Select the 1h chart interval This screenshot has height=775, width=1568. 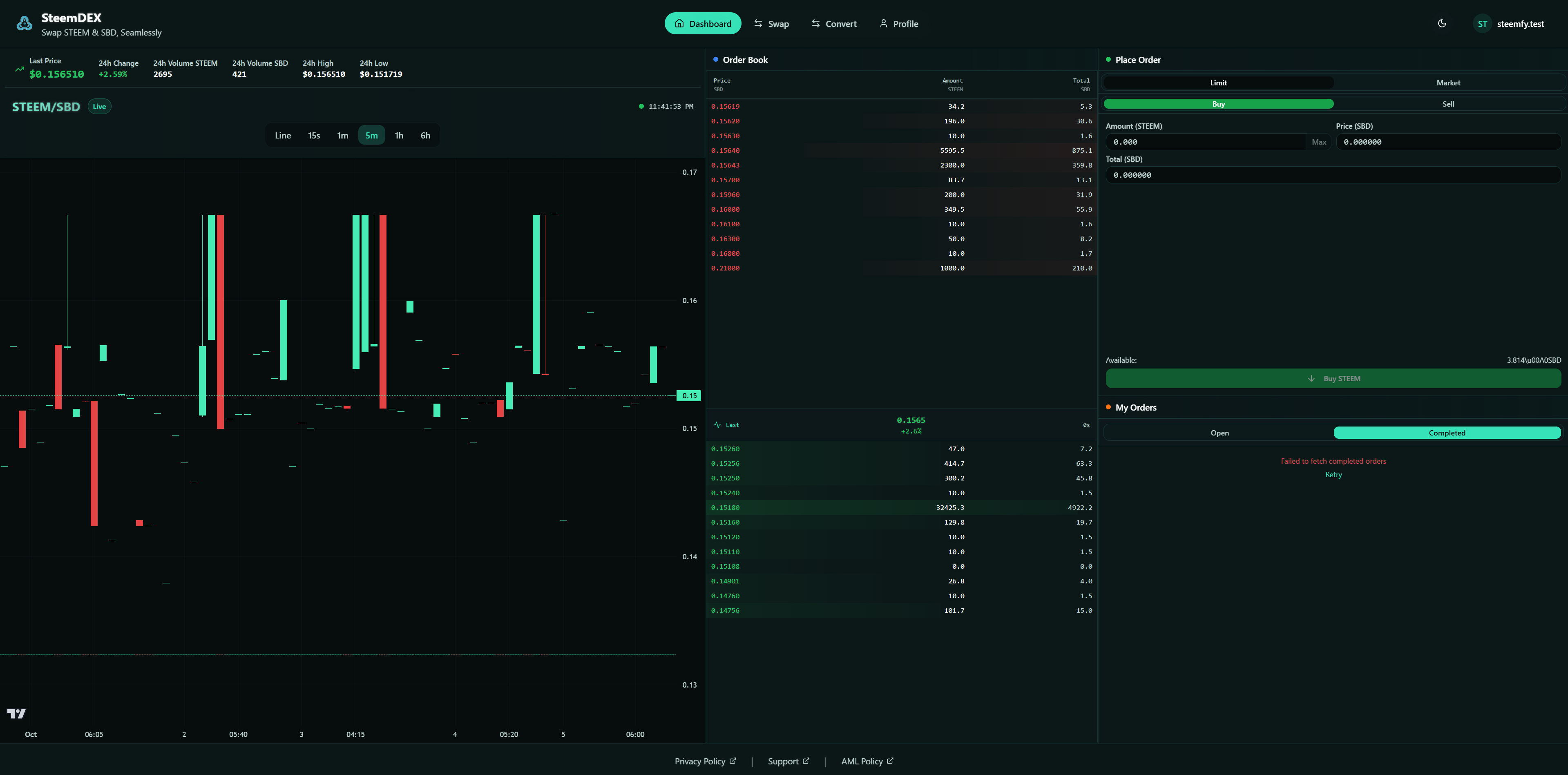[399, 135]
